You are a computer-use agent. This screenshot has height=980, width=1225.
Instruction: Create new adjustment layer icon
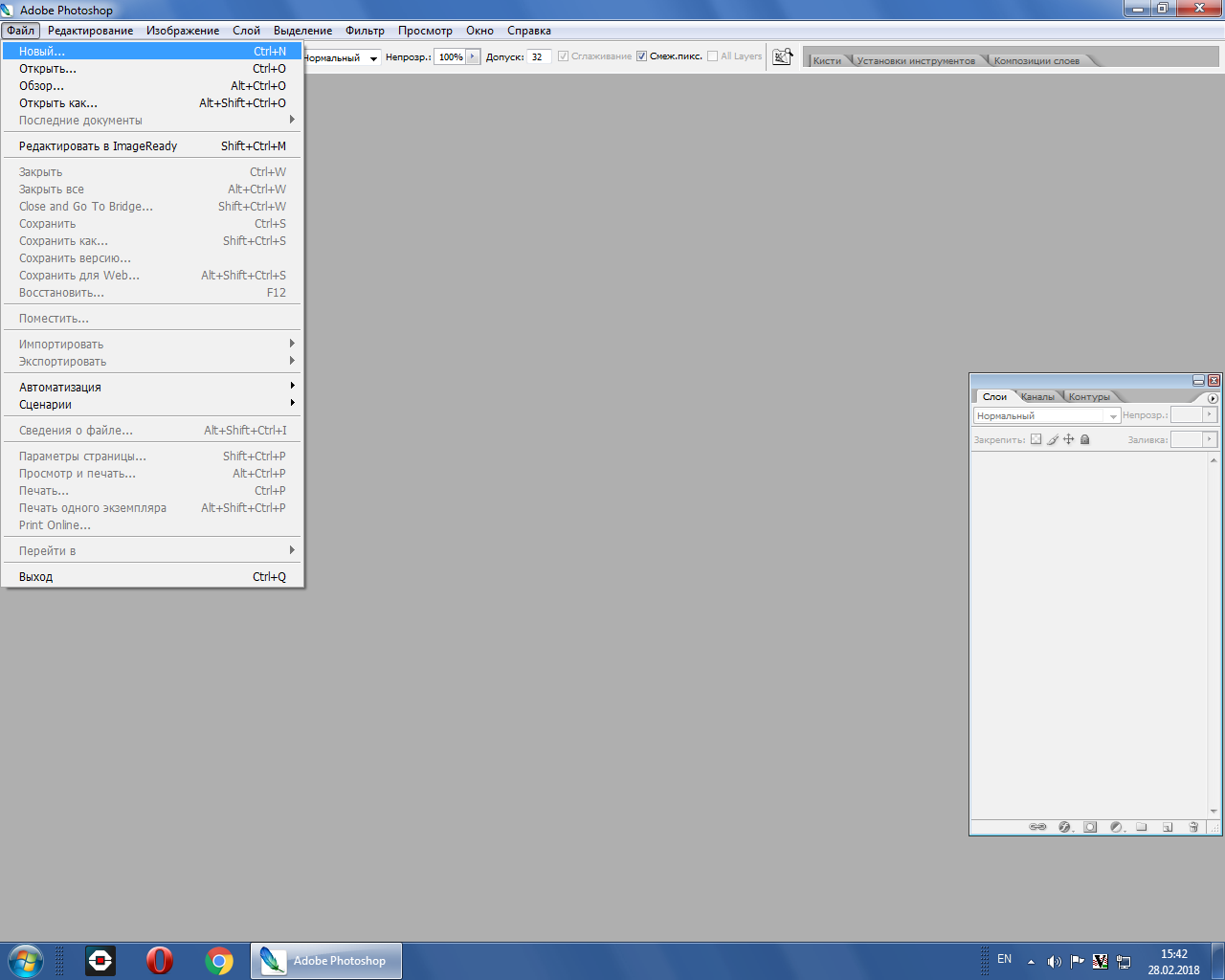pos(1116,827)
